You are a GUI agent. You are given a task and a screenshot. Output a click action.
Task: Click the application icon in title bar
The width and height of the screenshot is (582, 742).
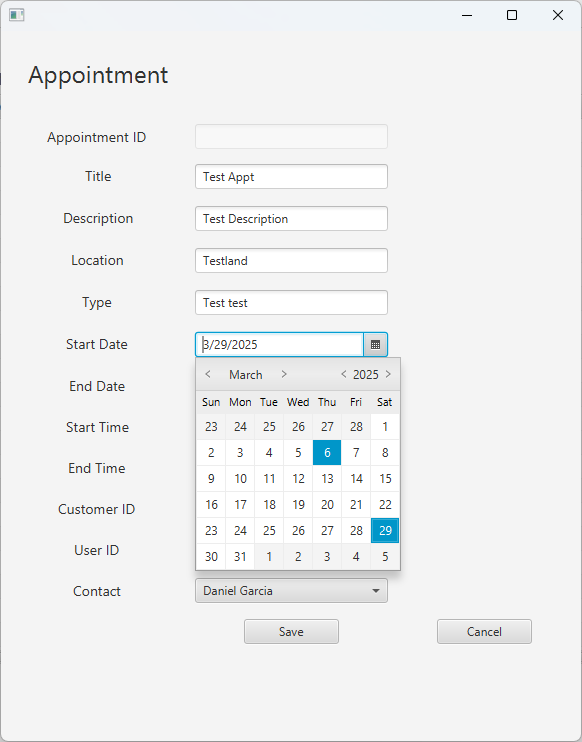click(17, 15)
